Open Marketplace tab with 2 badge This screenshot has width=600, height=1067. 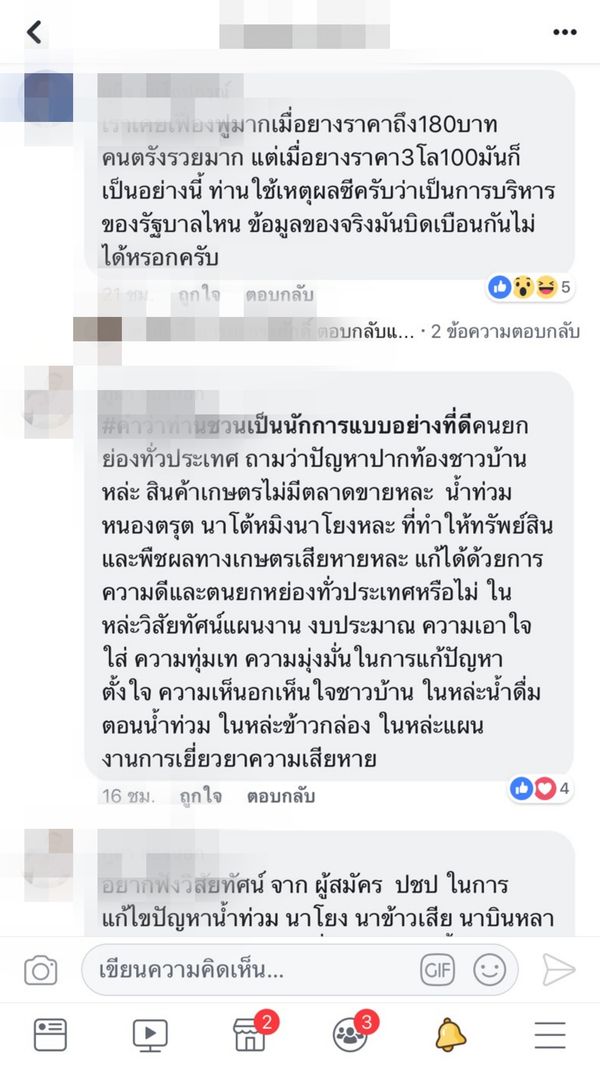(251, 1032)
